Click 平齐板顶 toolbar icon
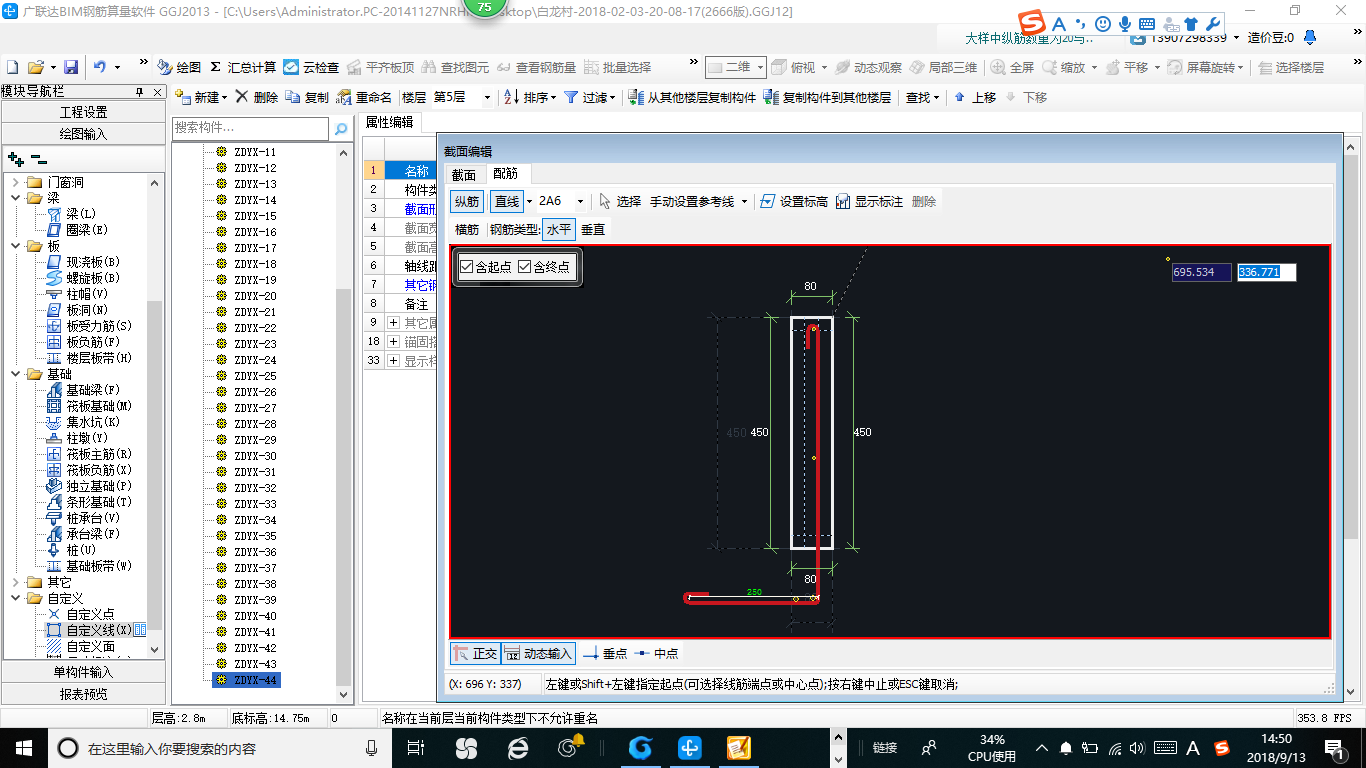 [x=379, y=67]
